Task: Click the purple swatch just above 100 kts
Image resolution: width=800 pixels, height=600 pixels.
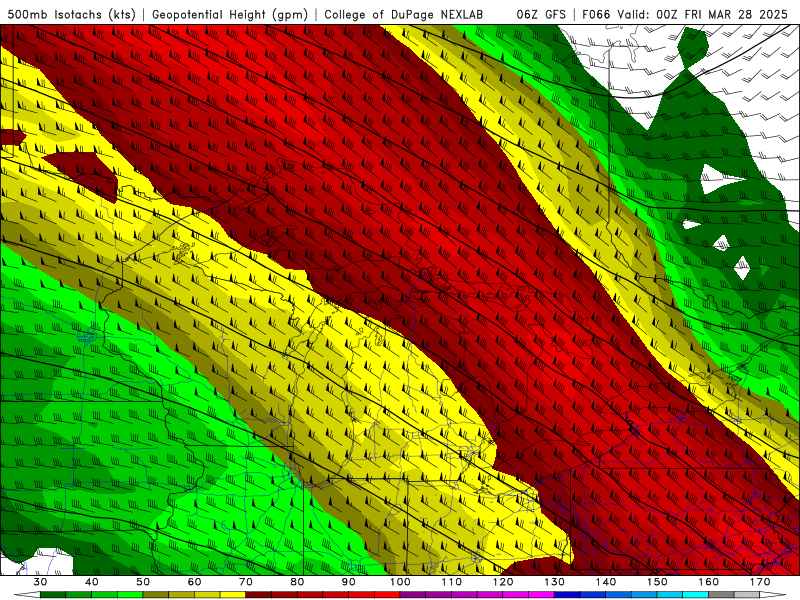Action: (x=413, y=595)
